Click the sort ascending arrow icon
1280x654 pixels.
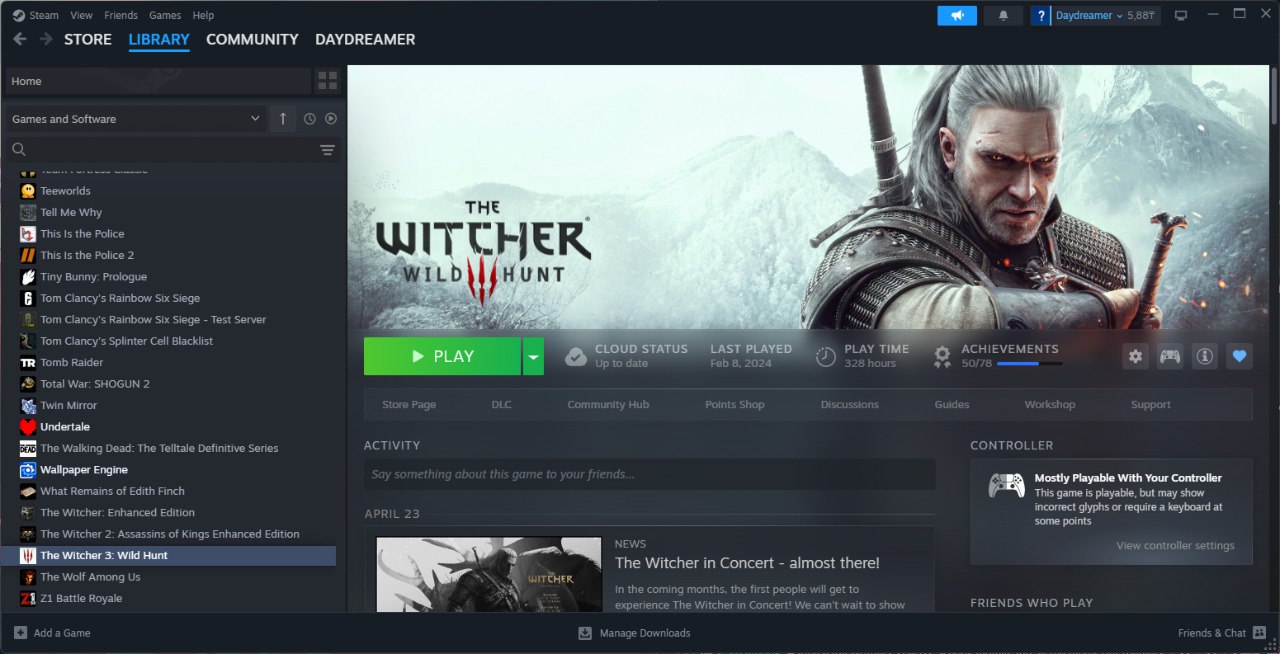pos(283,119)
